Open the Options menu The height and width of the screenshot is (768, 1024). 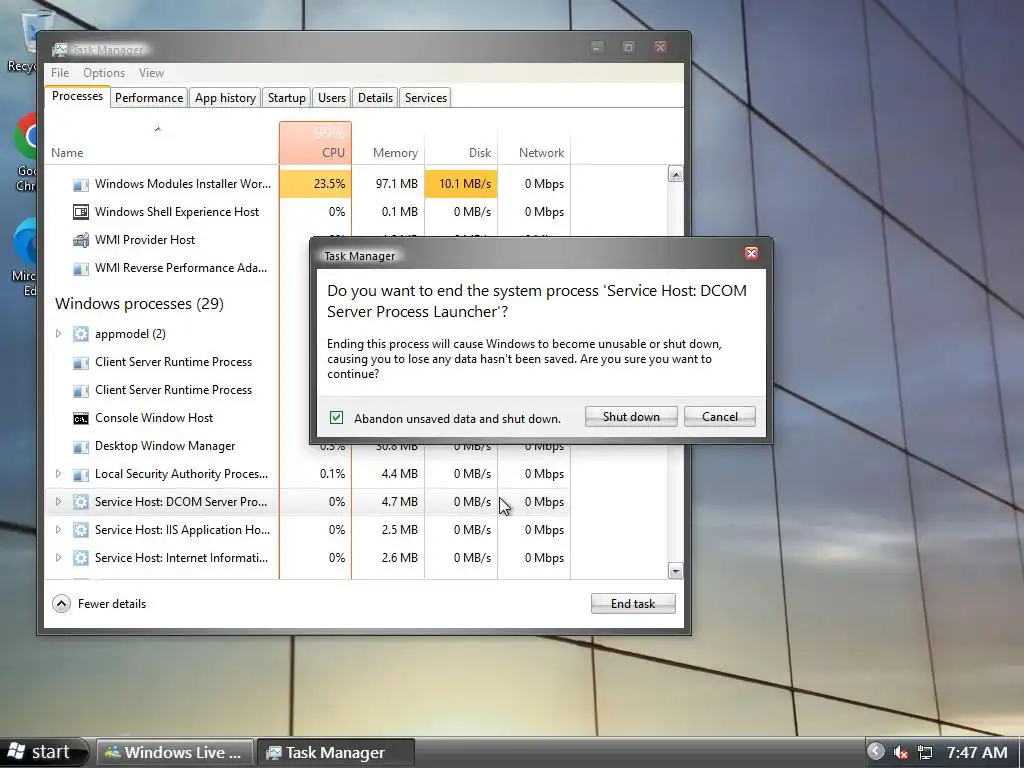104,73
